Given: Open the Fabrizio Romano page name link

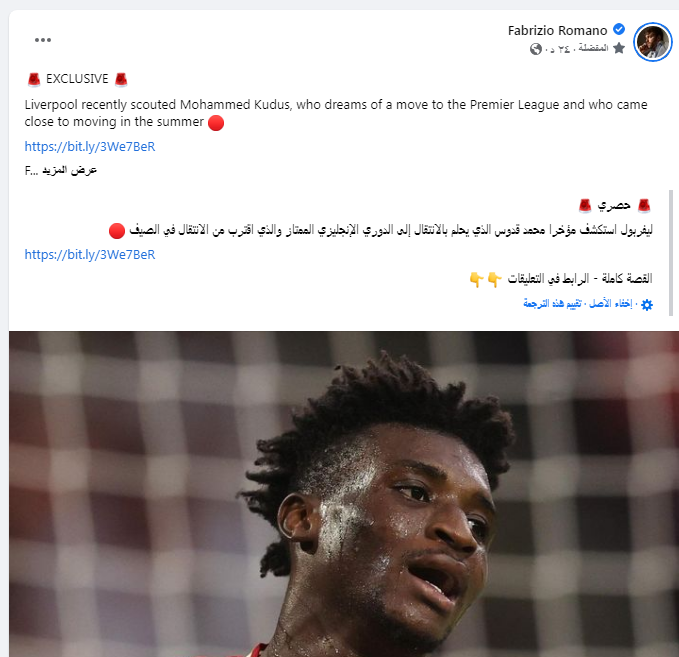Looking at the screenshot, I should click(557, 30).
